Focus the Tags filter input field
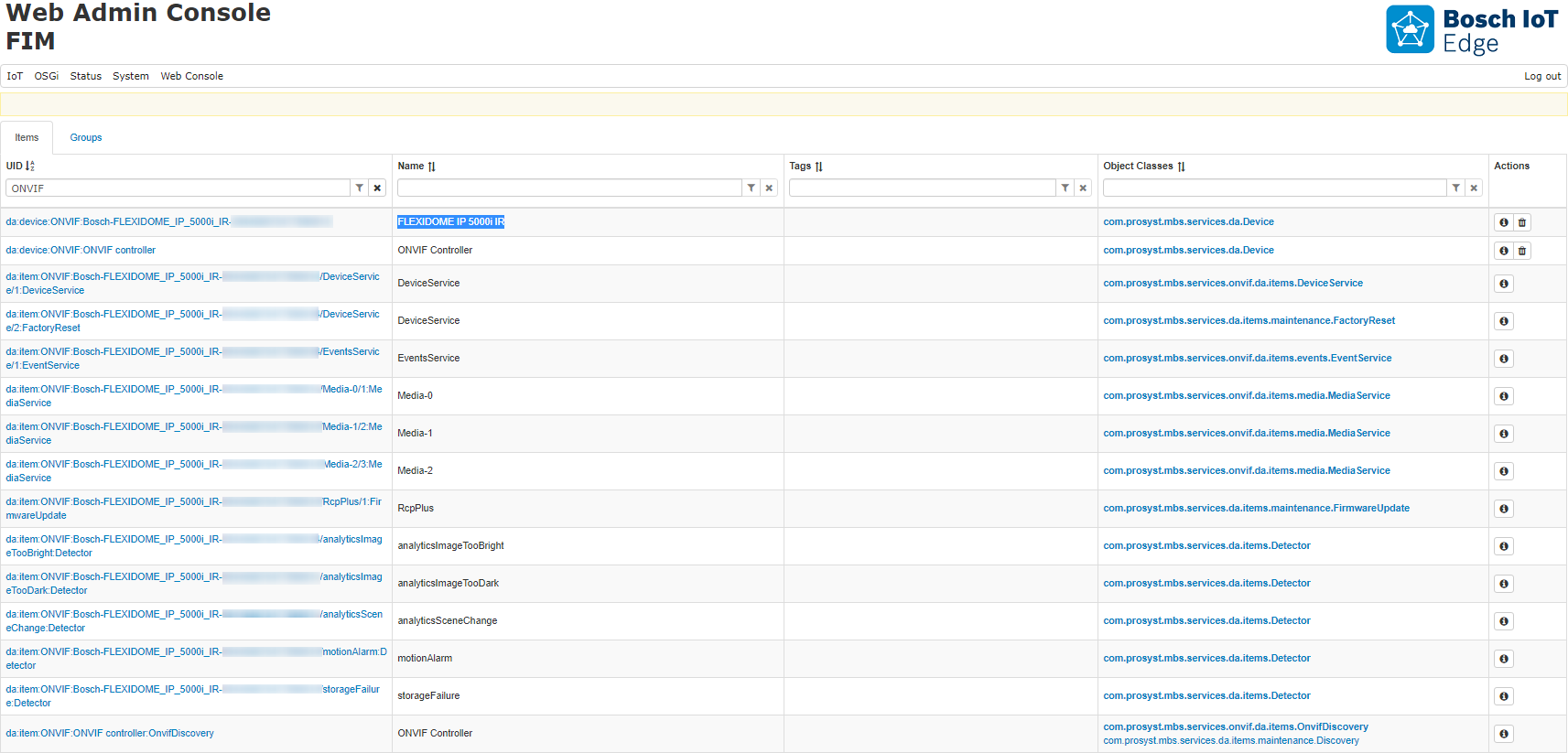 tap(923, 188)
